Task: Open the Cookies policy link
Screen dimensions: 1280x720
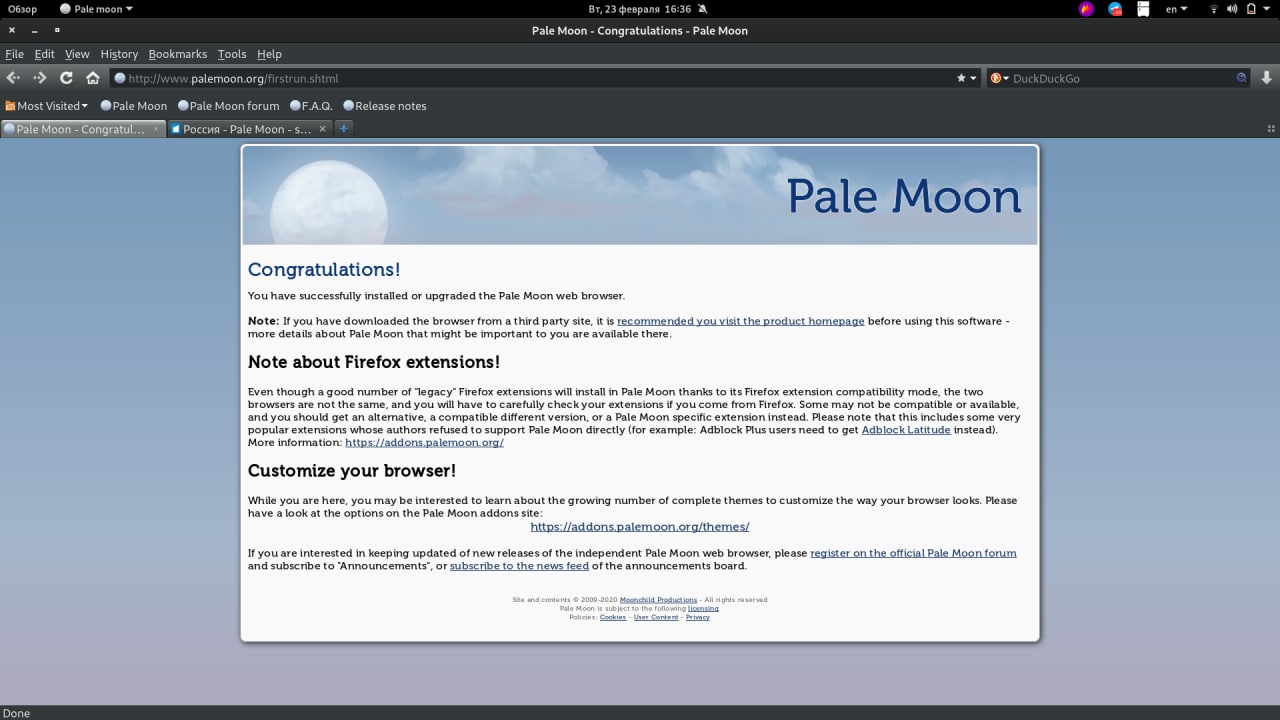Action: (613, 617)
